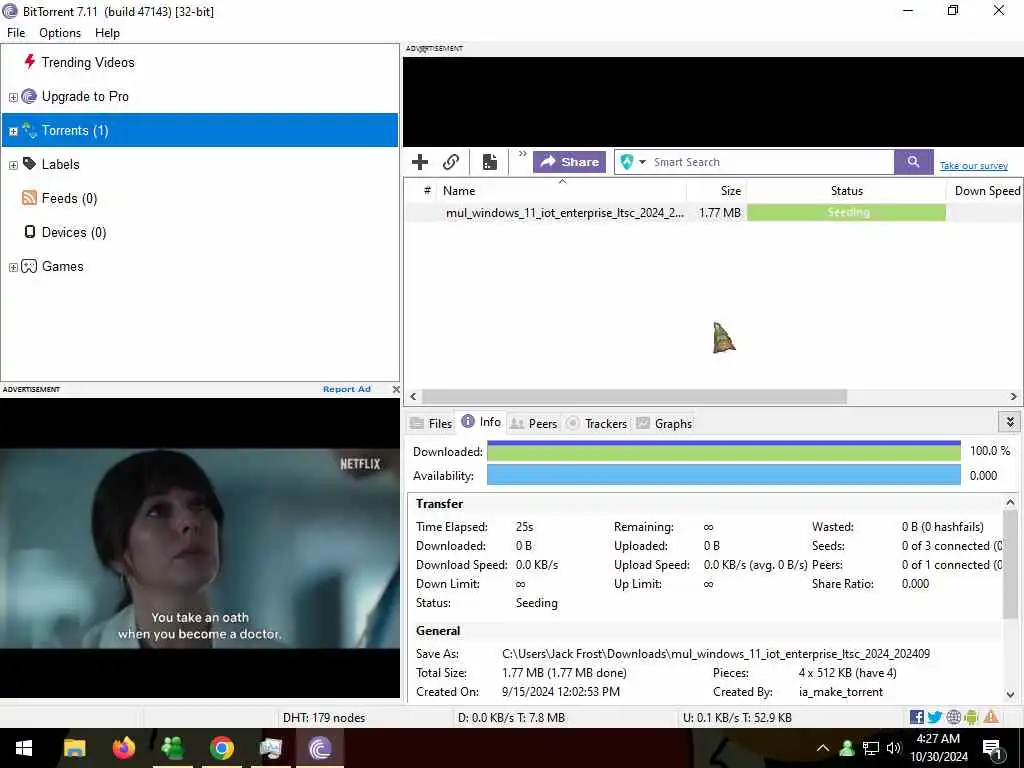This screenshot has height=768, width=1024.
Task: Click the DHT: 179 nodes status text
Action: tap(324, 718)
